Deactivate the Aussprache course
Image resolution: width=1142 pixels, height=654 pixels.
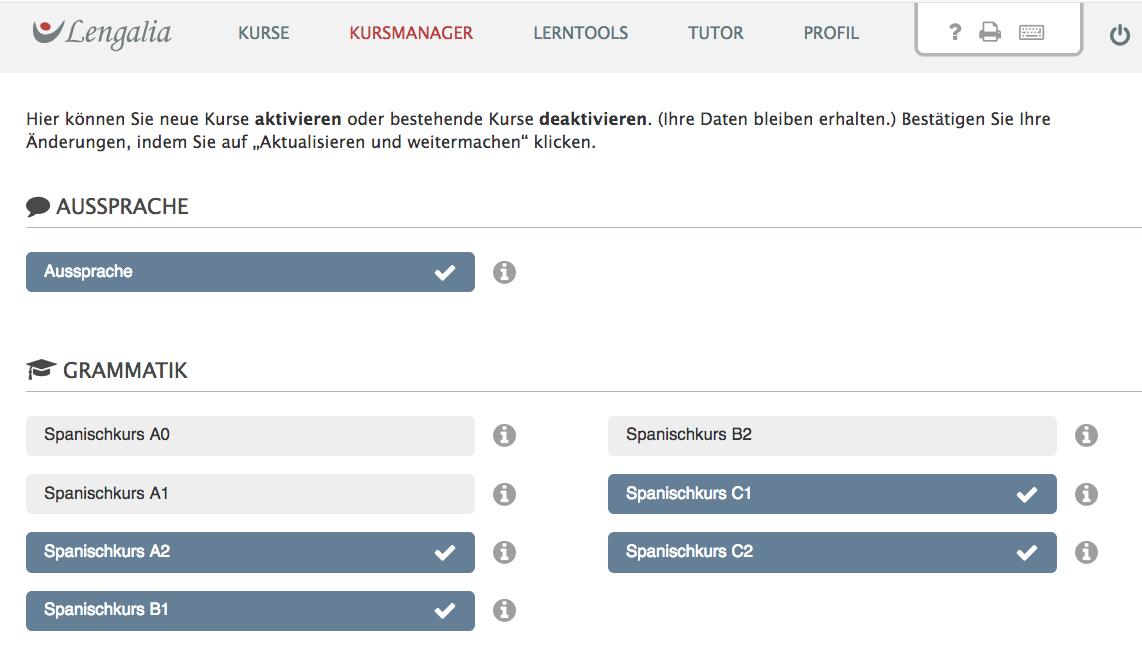coord(250,272)
